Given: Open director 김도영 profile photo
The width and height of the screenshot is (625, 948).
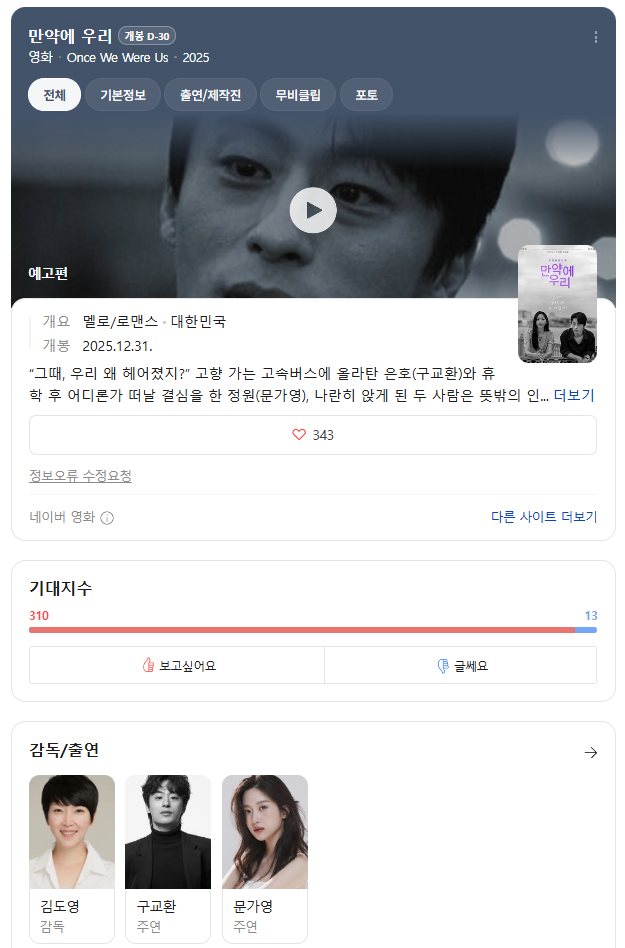Looking at the screenshot, I should pyautogui.click(x=72, y=832).
